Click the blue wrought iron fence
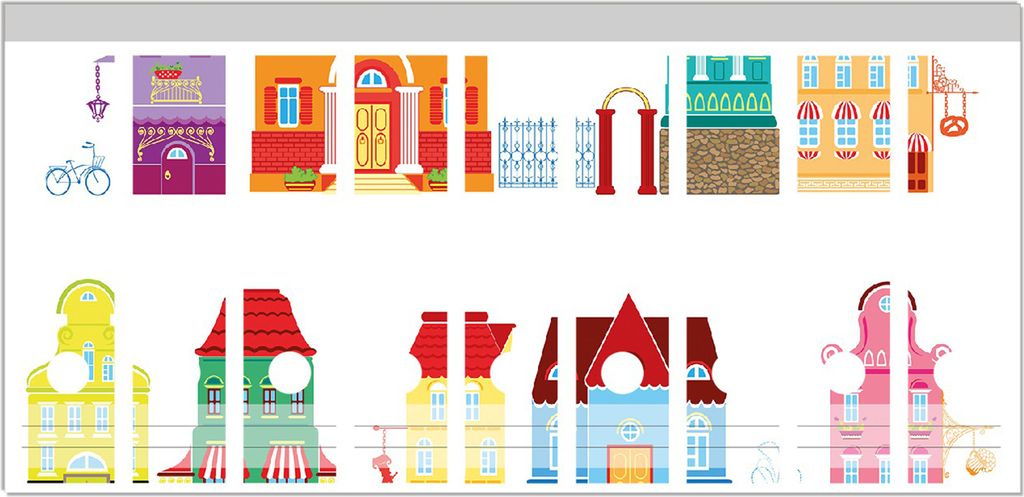 tap(528, 152)
